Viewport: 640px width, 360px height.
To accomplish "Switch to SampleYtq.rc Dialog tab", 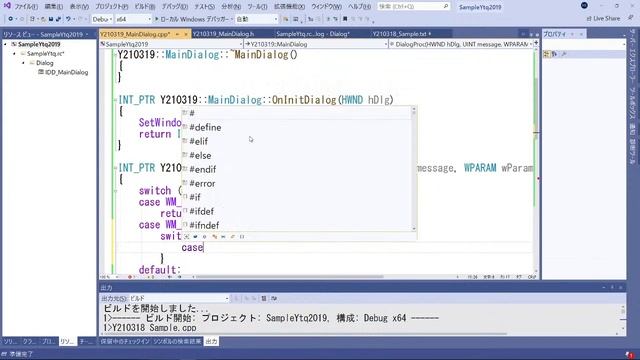I will tap(313, 34).
